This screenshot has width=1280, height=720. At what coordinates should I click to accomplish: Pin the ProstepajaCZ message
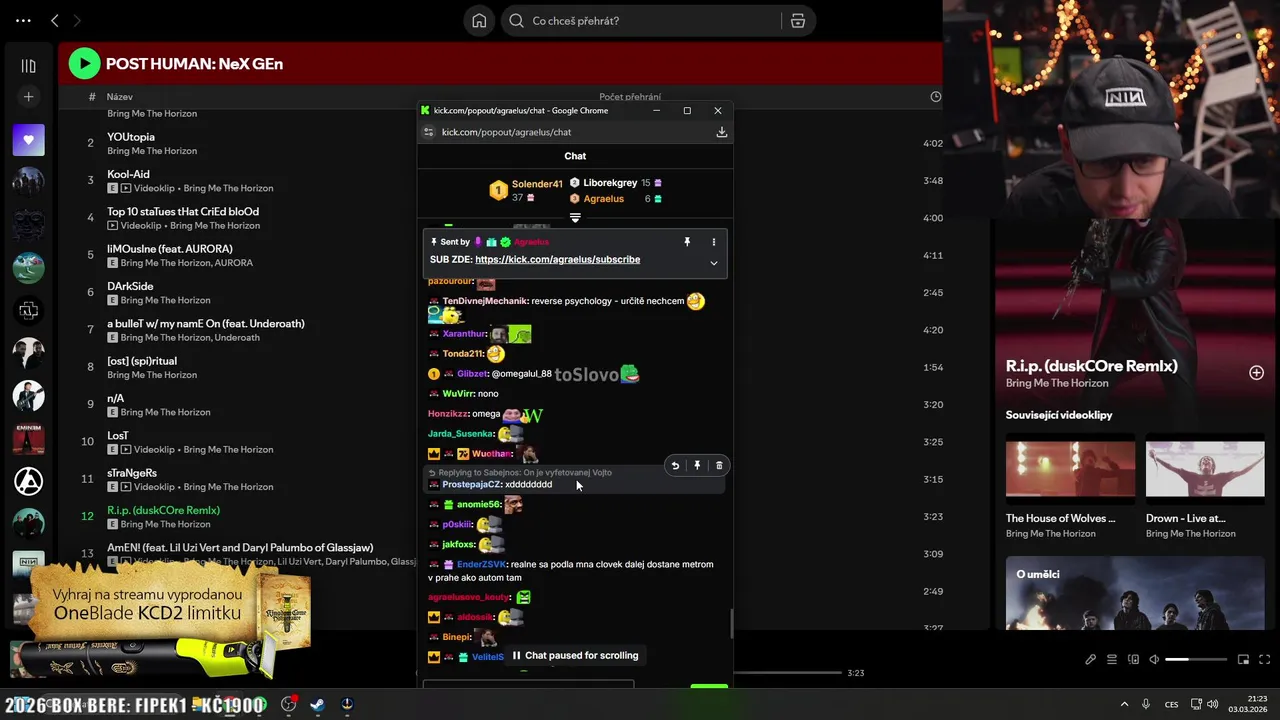697,466
